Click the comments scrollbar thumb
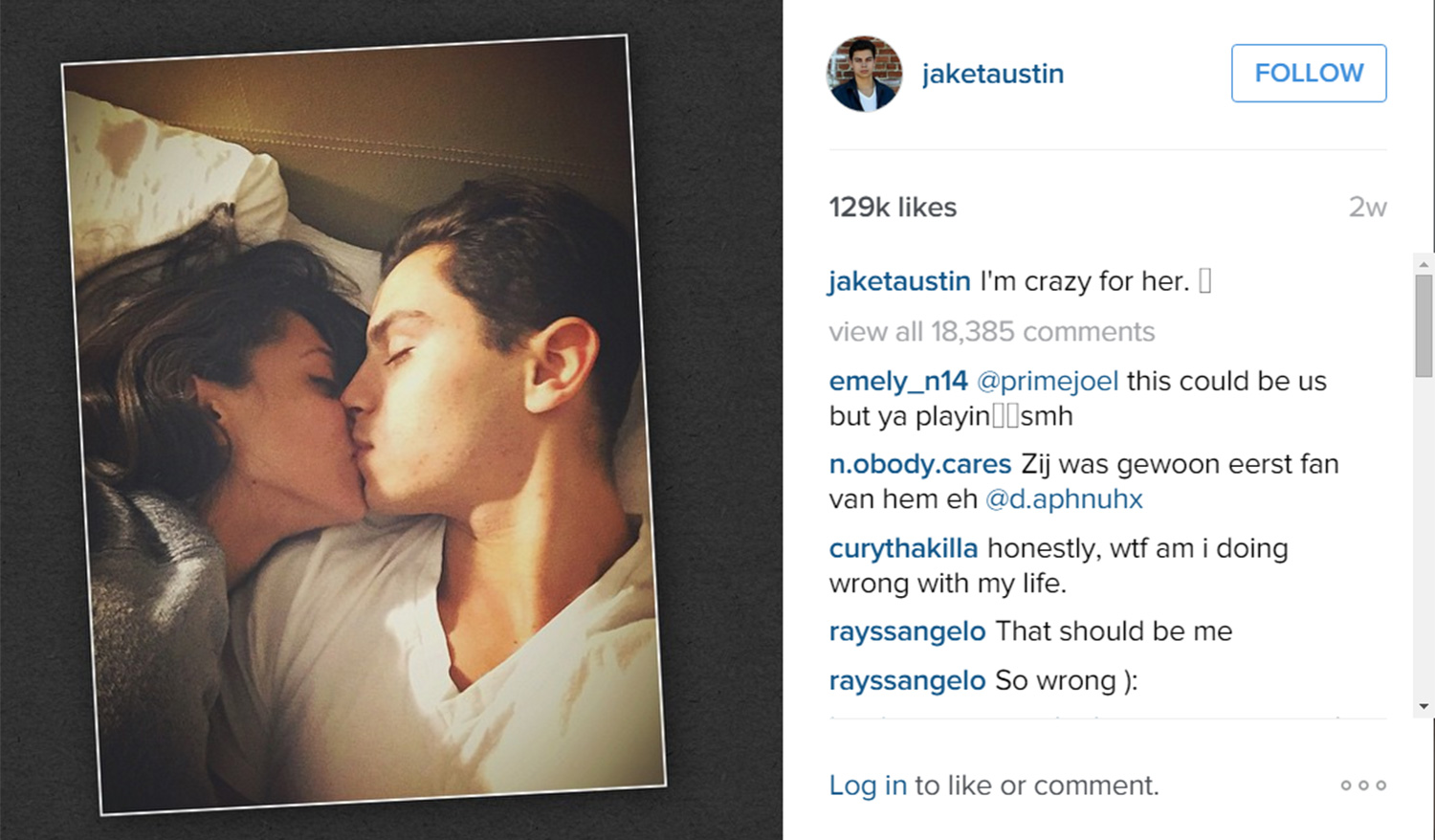 click(x=1424, y=326)
